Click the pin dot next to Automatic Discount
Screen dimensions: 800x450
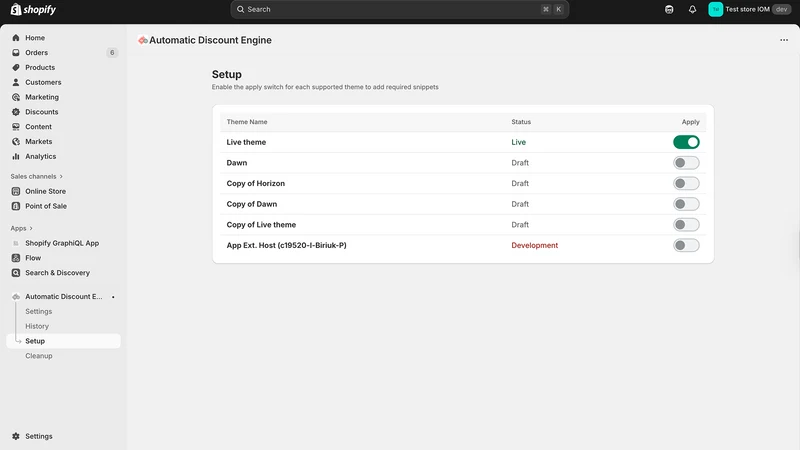pos(113,297)
